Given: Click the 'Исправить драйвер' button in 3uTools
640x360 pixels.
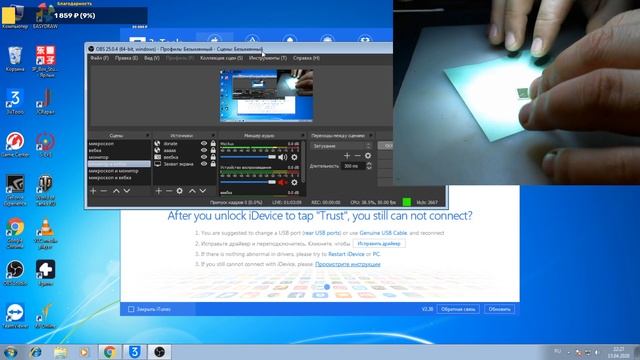Looking at the screenshot, I should 379,244.
